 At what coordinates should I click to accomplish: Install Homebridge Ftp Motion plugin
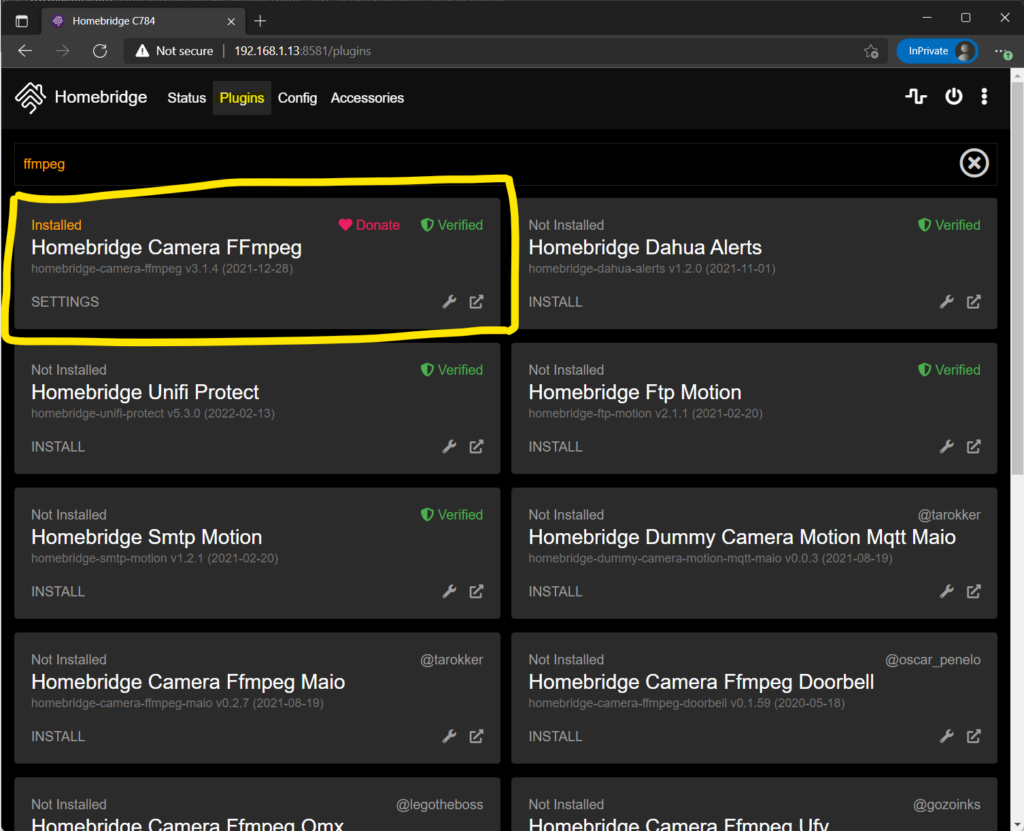point(555,447)
